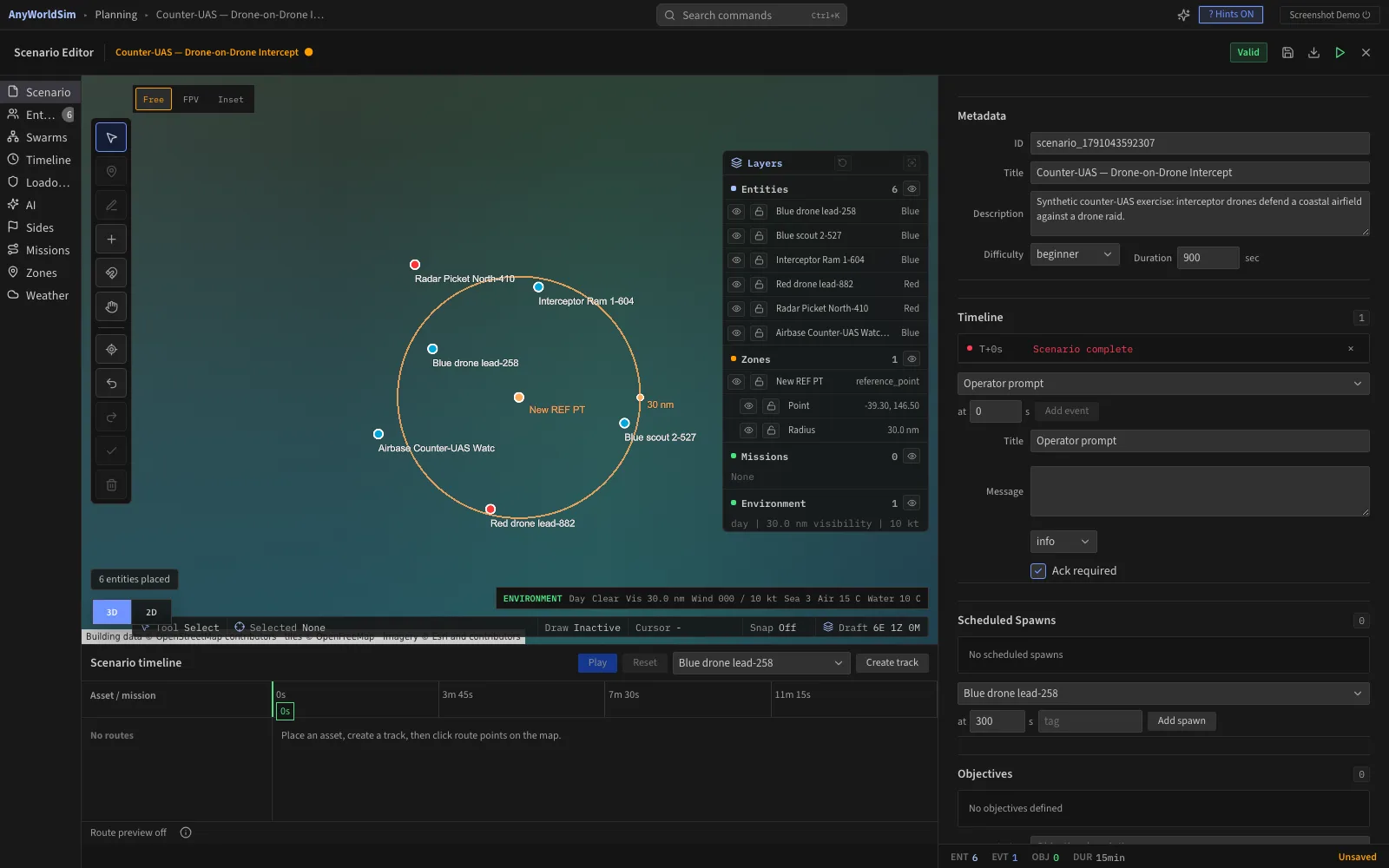Open the Difficulty dropdown set to beginner
The image size is (1389, 868).
[x=1075, y=254]
